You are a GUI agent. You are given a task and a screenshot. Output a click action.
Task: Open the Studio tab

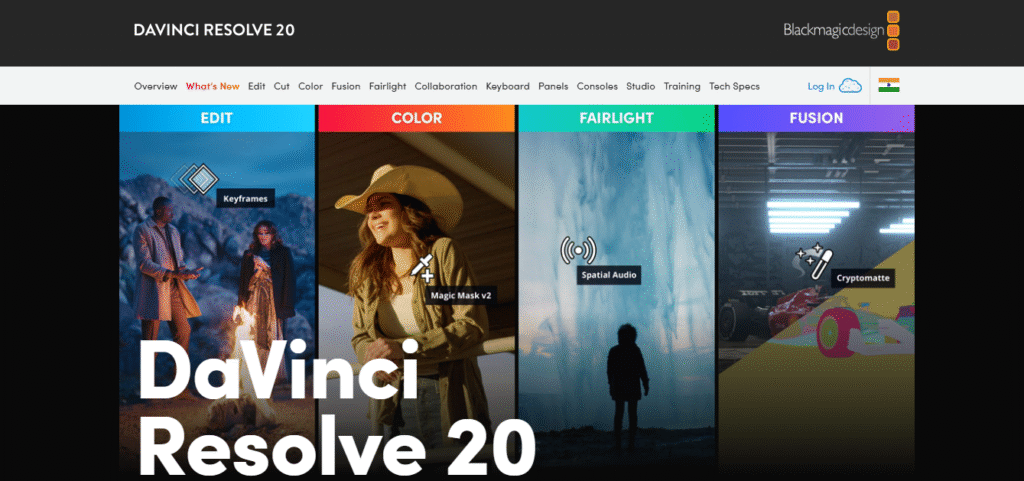click(x=640, y=86)
